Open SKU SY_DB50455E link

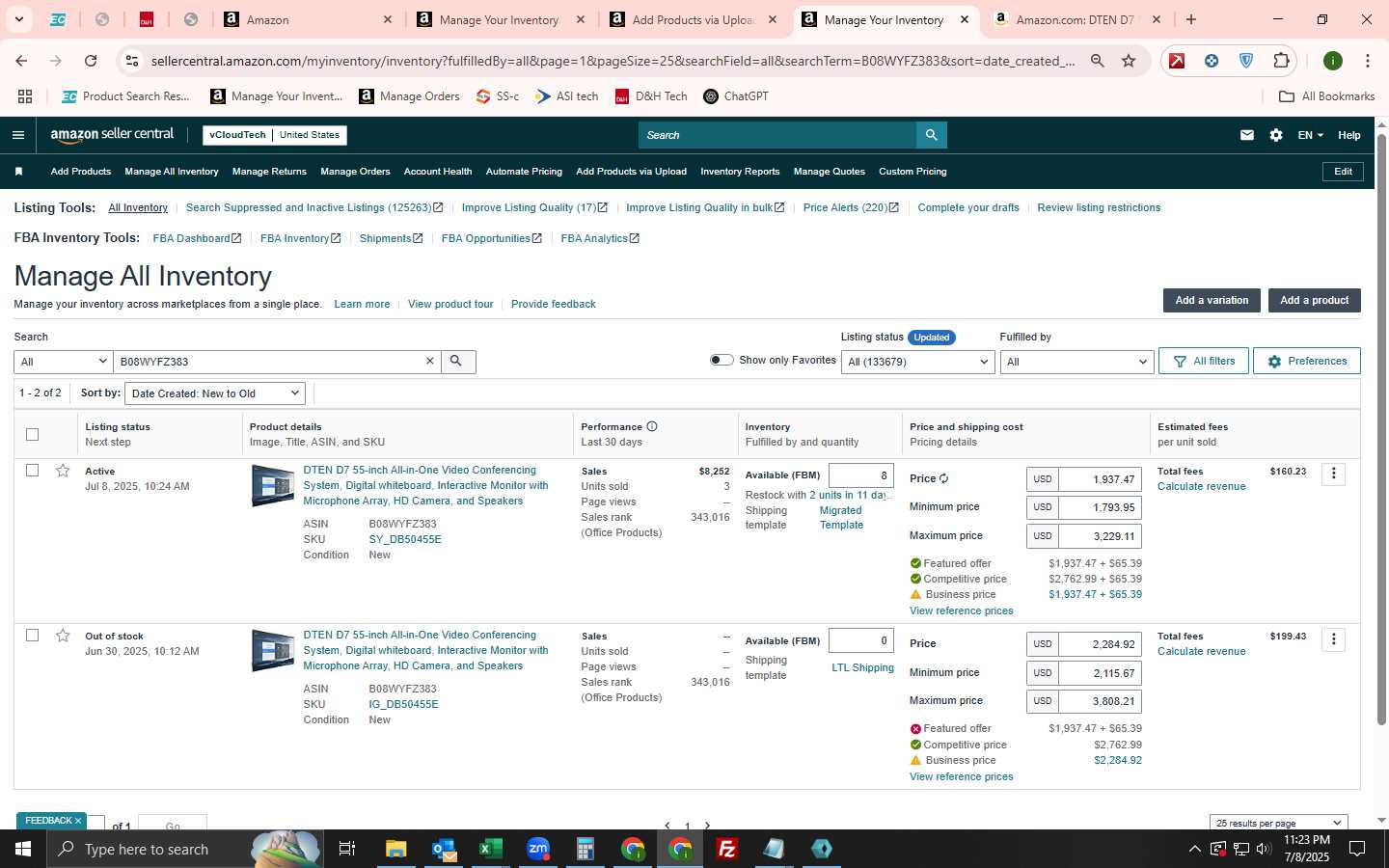click(x=405, y=539)
